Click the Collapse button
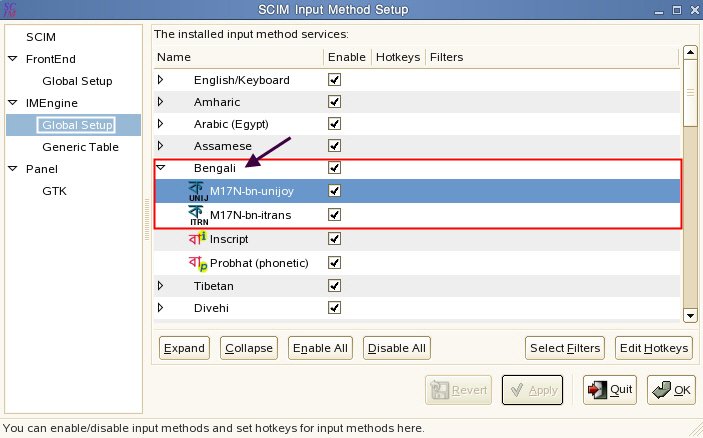This screenshot has height=438, width=703. click(x=249, y=348)
